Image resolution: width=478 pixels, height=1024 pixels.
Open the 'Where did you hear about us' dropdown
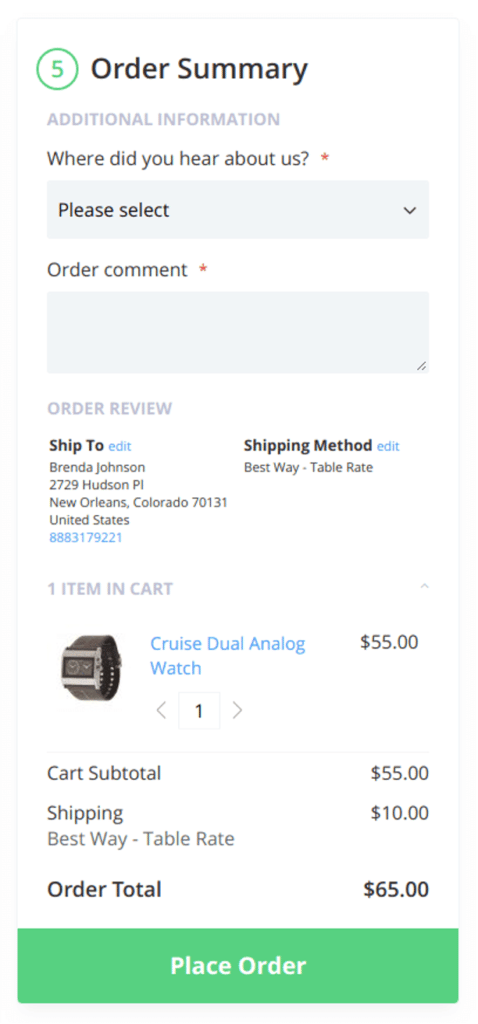(238, 210)
